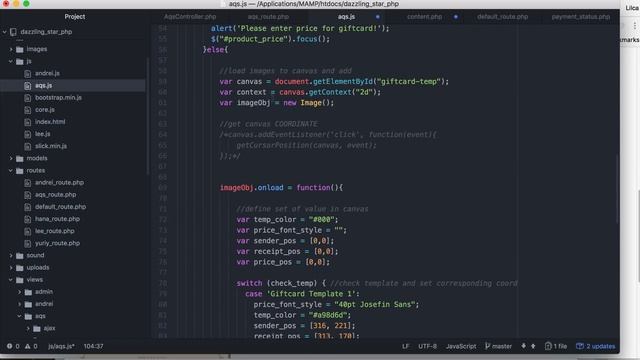This screenshot has height=360, width=640.
Task: Expand the admin folder in views
Action: [x=19, y=292]
